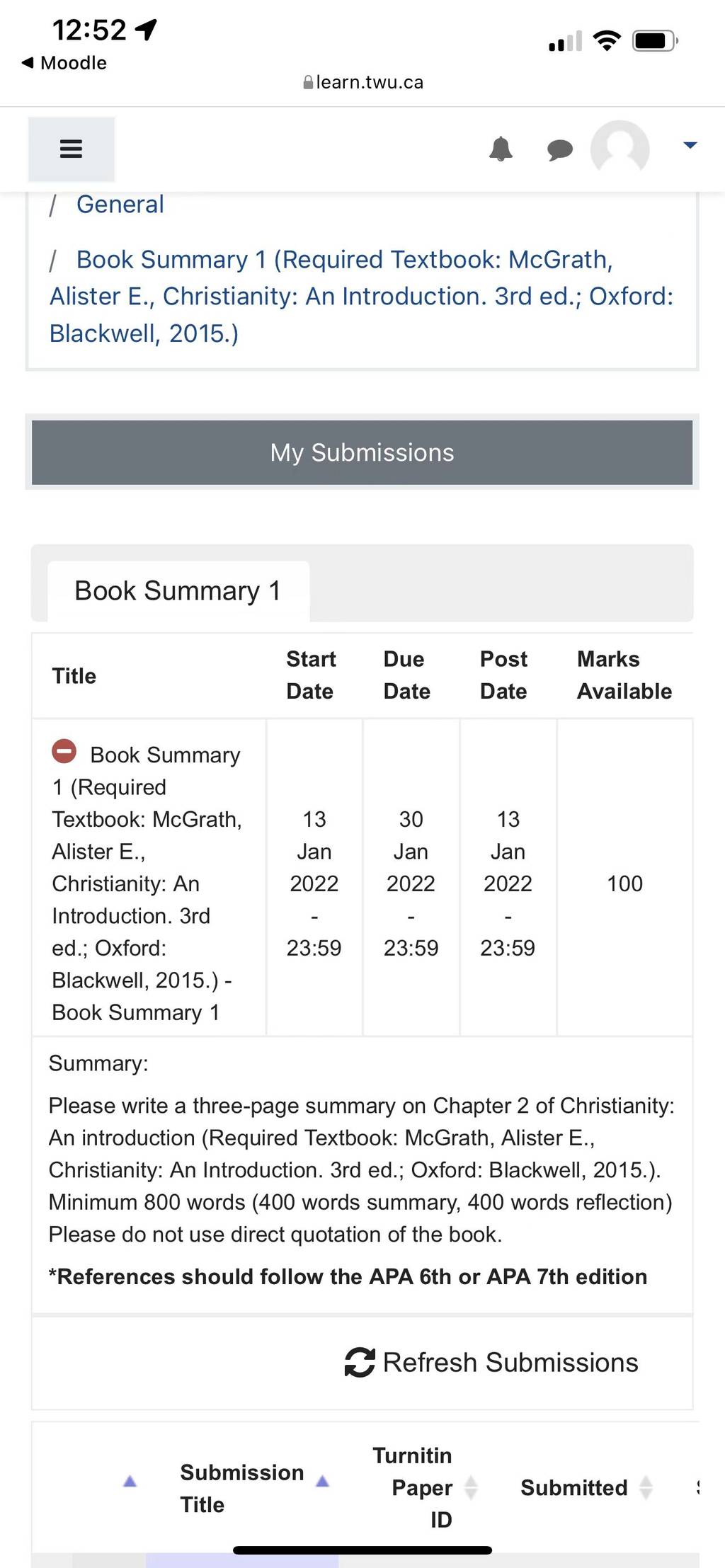Tap the learn.twu.ca address bar
This screenshot has height=1568, width=725.
click(x=362, y=82)
